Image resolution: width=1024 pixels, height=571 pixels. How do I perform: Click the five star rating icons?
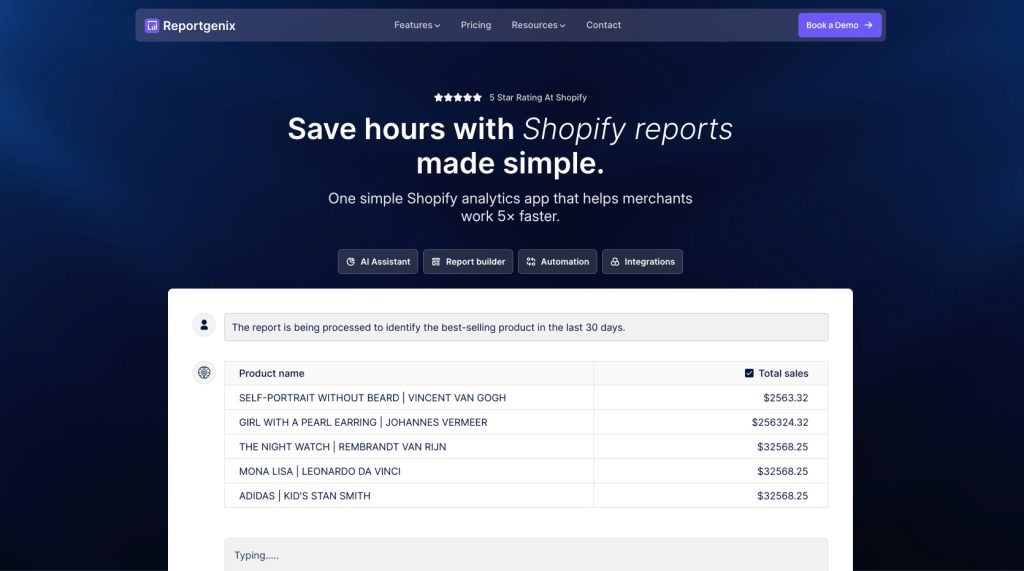coord(458,97)
